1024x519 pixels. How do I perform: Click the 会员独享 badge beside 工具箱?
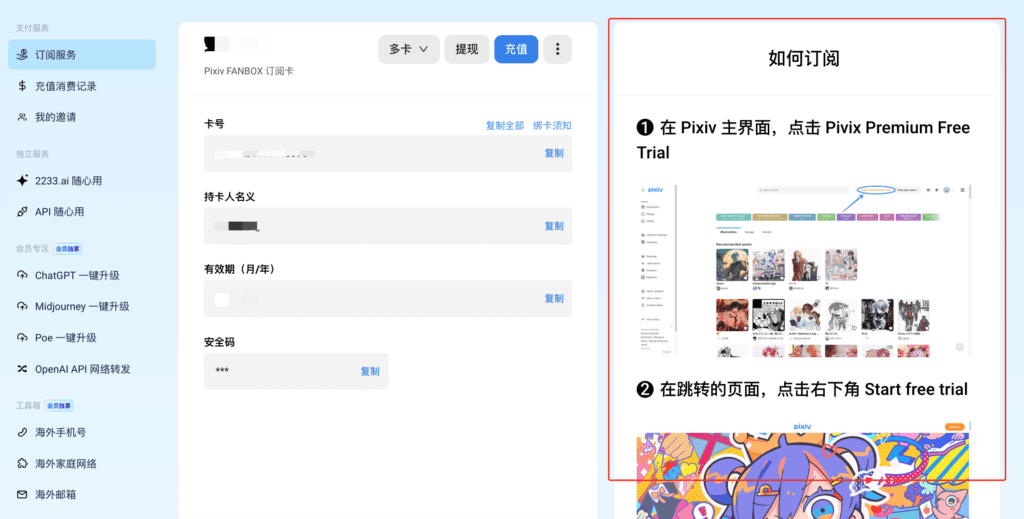59,405
